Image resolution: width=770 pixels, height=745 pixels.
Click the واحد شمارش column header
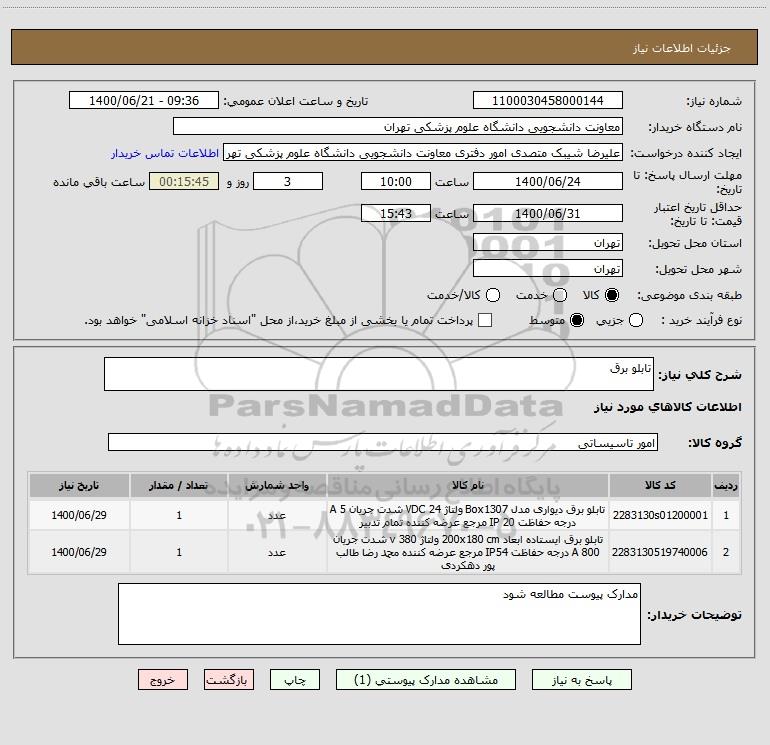(277, 485)
